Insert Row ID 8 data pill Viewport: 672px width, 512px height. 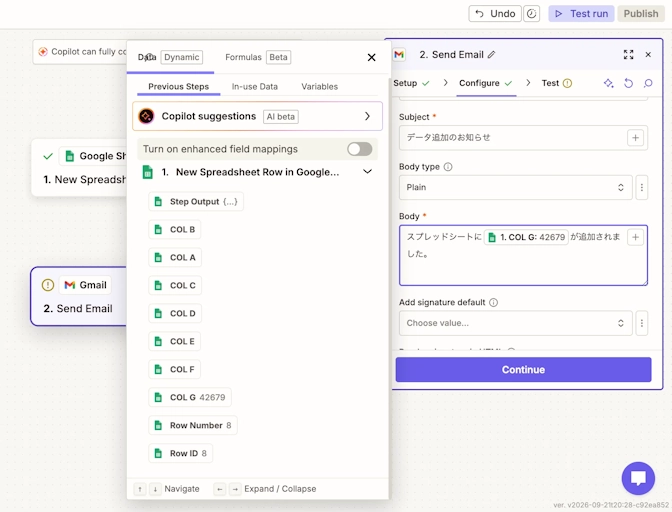[x=180, y=453]
